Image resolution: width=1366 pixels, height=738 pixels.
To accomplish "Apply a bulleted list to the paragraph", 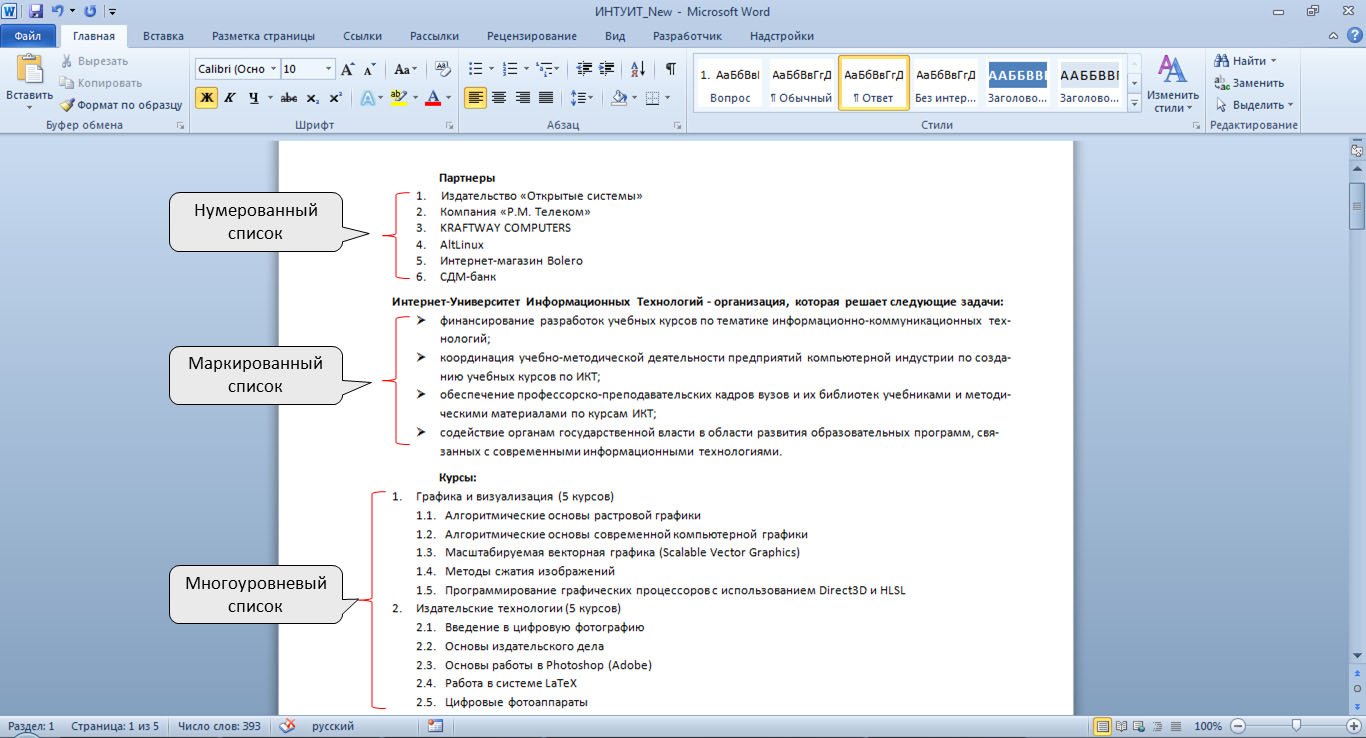I will coord(475,69).
